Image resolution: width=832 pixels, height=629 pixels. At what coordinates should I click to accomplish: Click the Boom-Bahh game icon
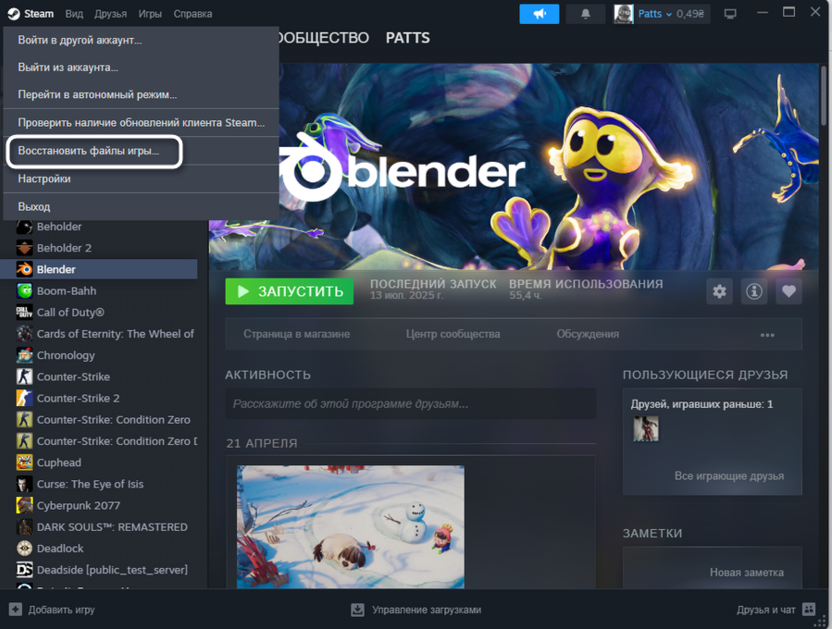click(x=24, y=291)
